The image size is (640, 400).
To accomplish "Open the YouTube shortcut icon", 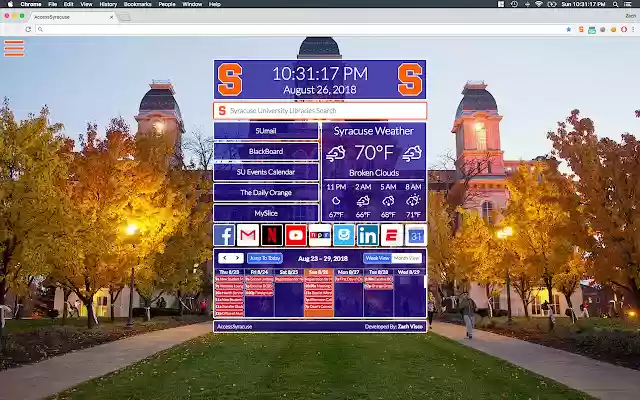I will 296,235.
